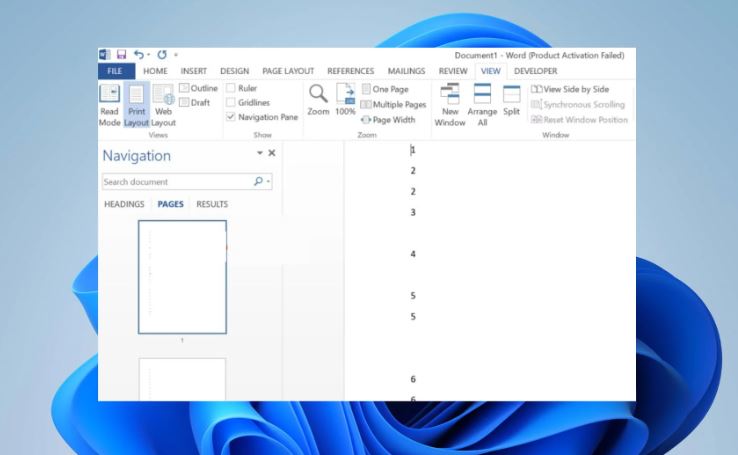The width and height of the screenshot is (738, 455).
Task: Switch to the REFERENCES tab
Action: pos(351,71)
